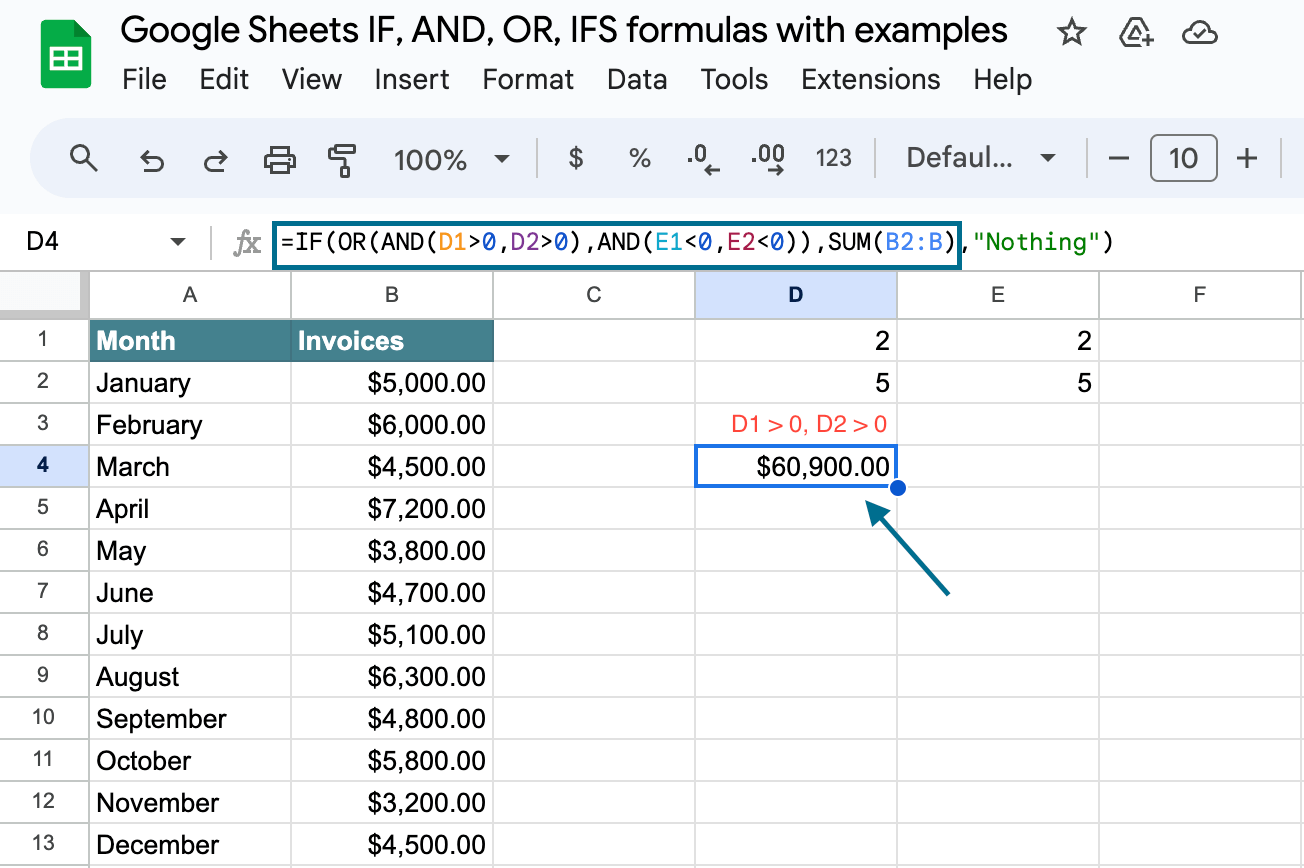
Task: Apply currency format with dollar icon
Action: pos(575,158)
